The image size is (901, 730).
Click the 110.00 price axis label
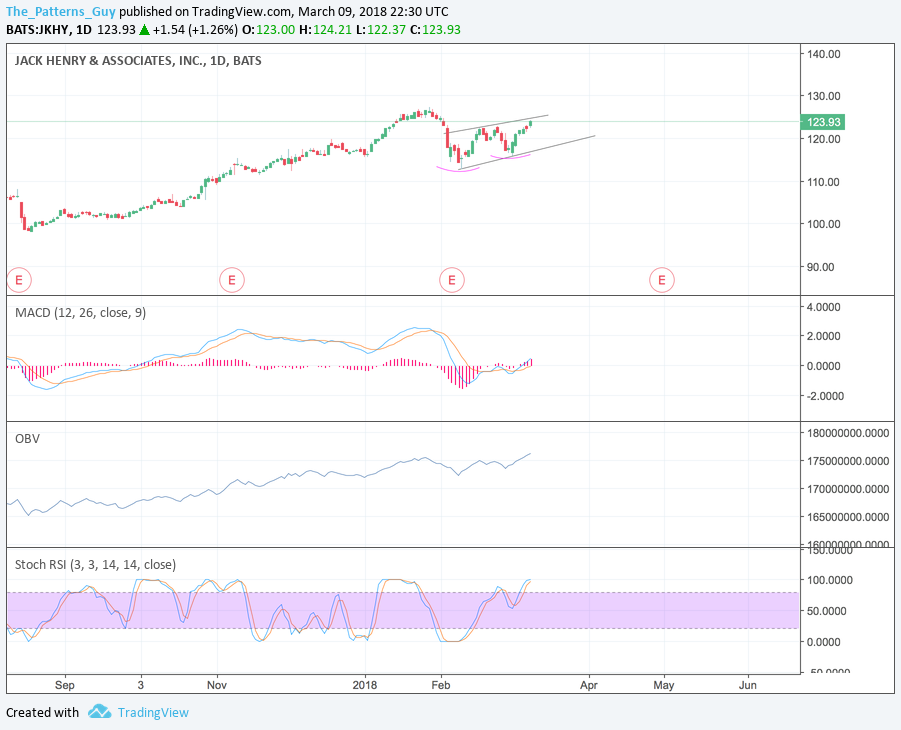coord(823,182)
